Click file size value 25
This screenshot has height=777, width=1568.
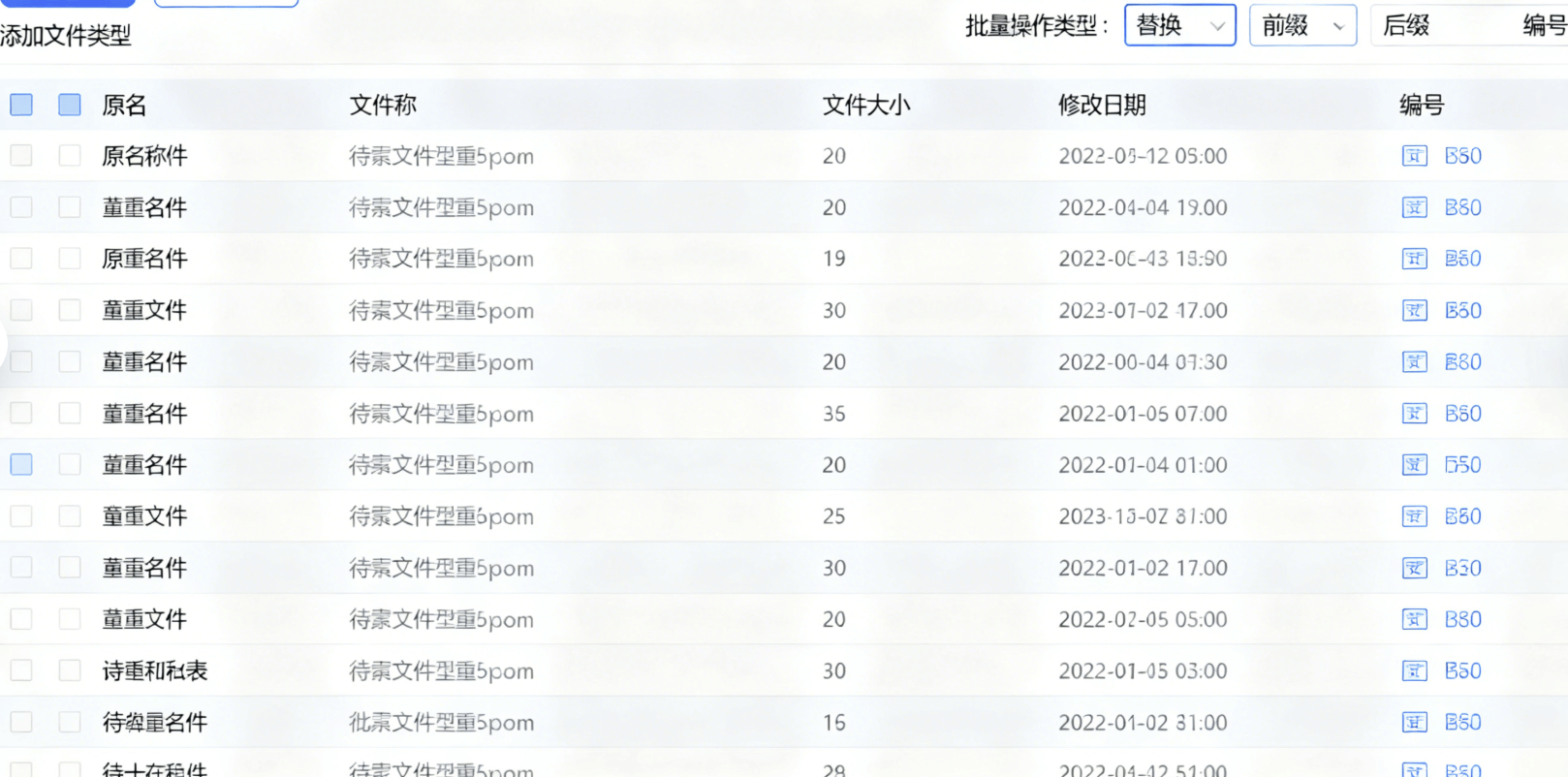(834, 516)
